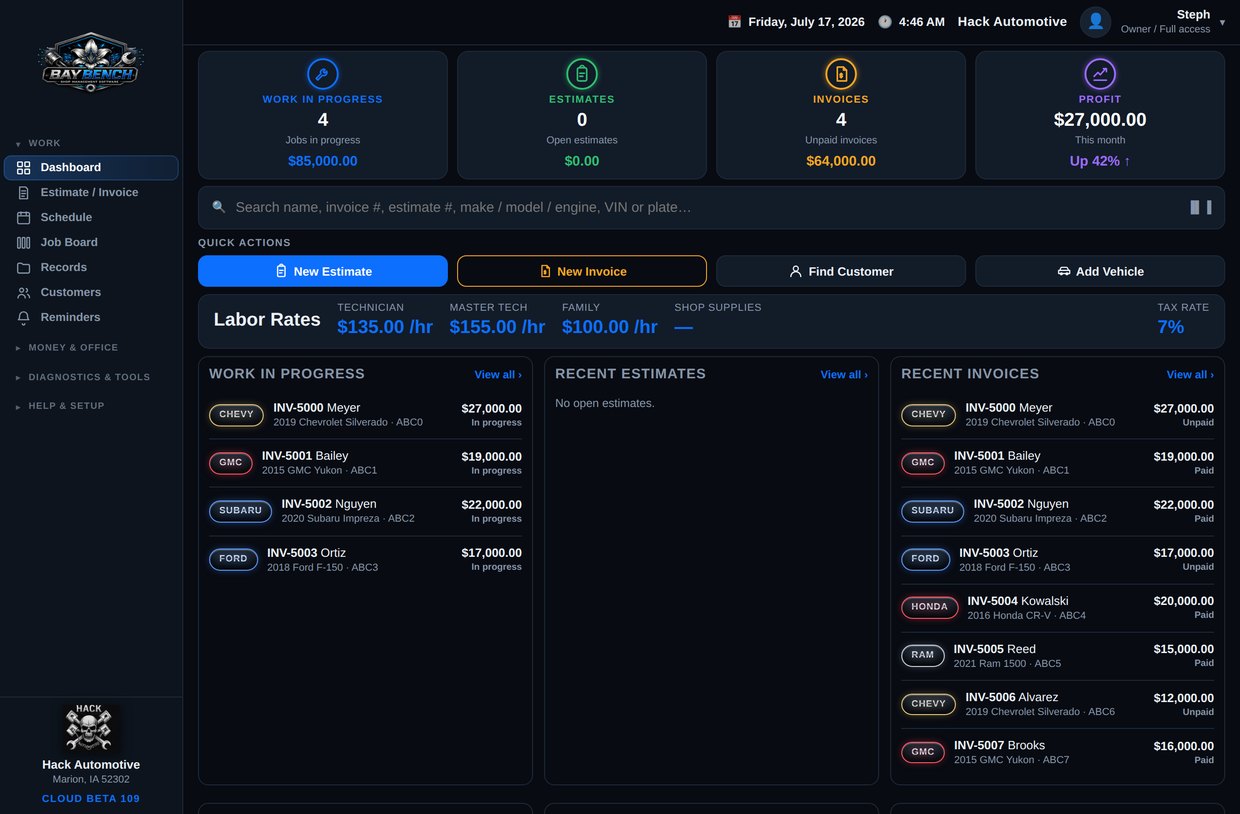Screen dimensions: 1240x814
Task: Click the $64,000.00 unpaid invoices amount
Action: click(841, 161)
